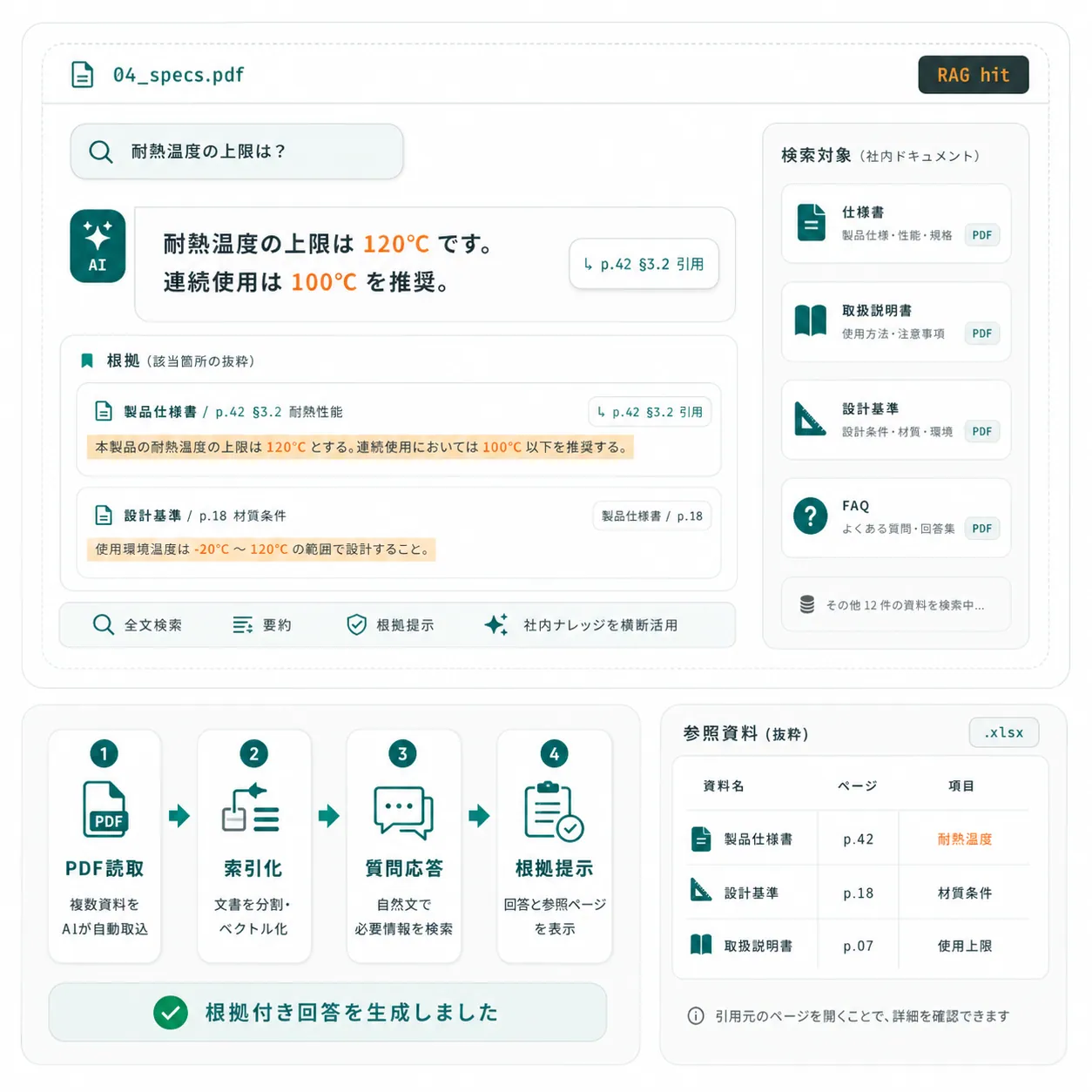Click the bookmark icon next to 根拠

coord(87,361)
